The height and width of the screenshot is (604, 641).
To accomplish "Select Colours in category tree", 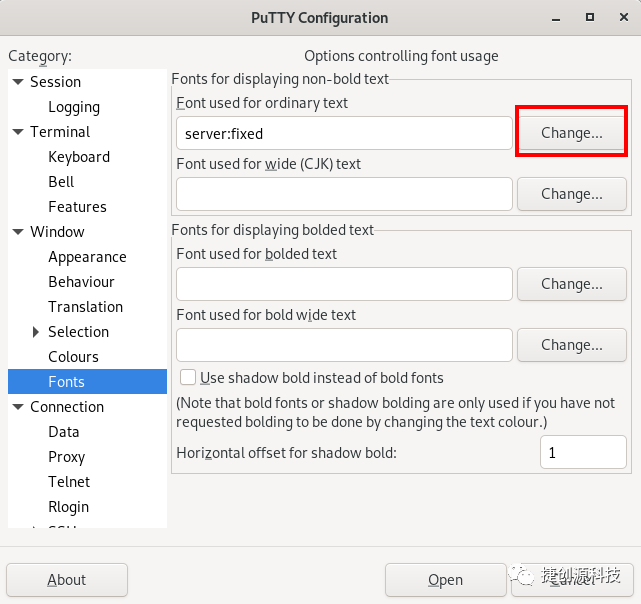I will click(x=73, y=357).
